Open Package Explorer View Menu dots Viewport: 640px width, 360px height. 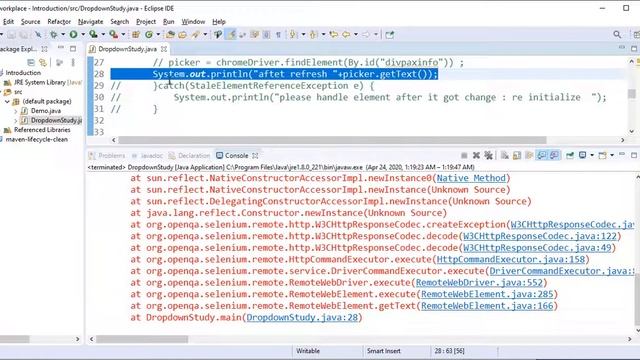[x=73, y=62]
